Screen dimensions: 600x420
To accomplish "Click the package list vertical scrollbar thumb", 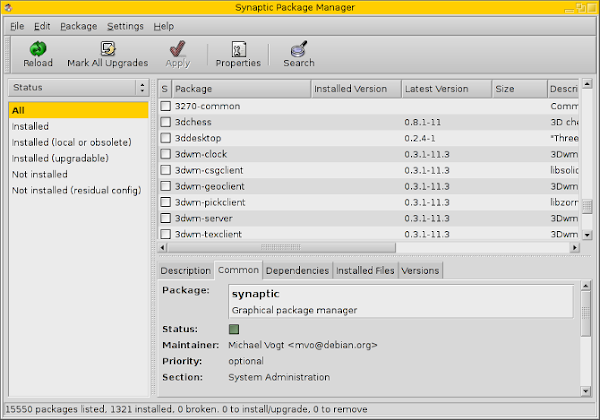I will point(587,207).
